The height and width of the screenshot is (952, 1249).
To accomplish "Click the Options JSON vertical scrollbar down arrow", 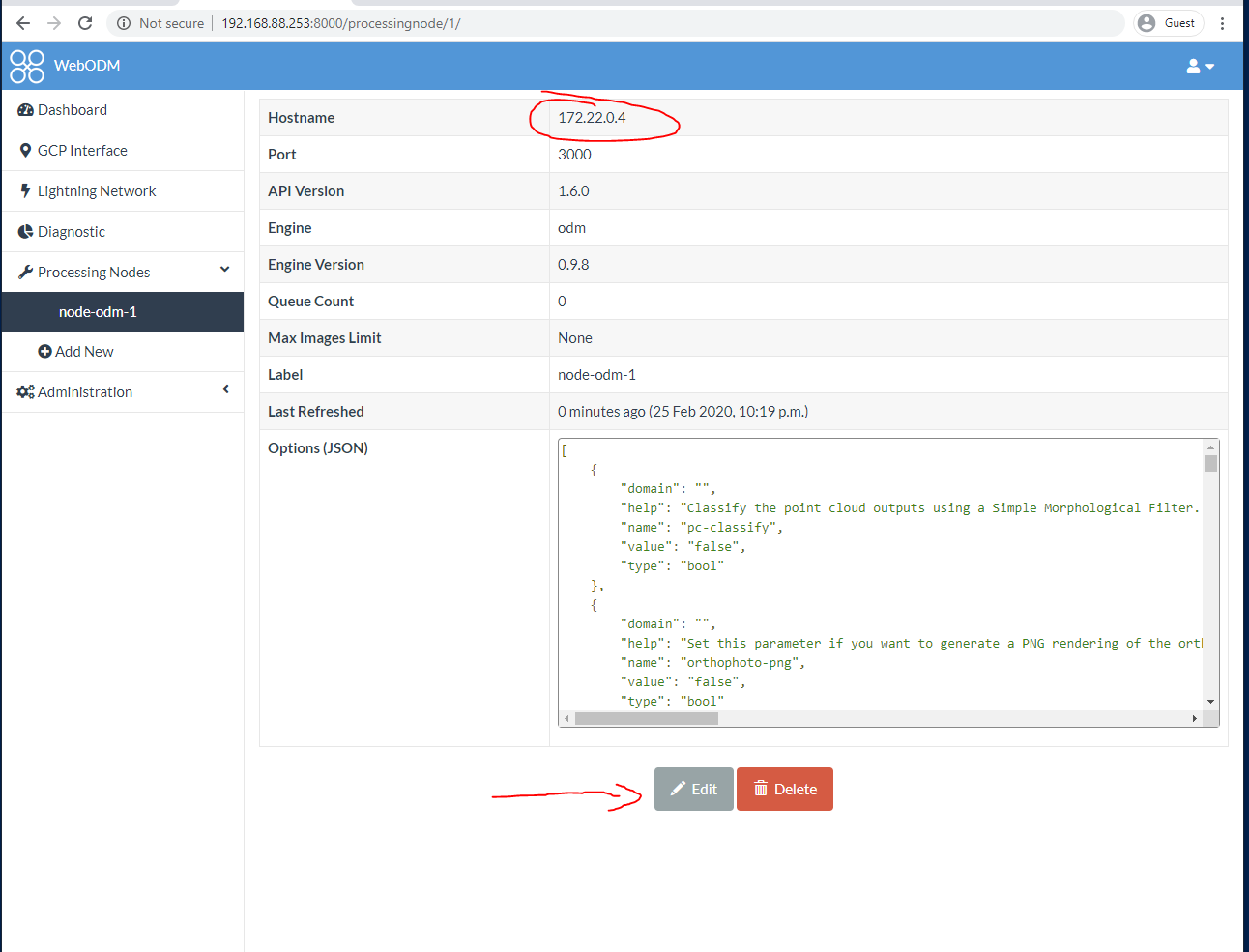I will pos(1210,701).
